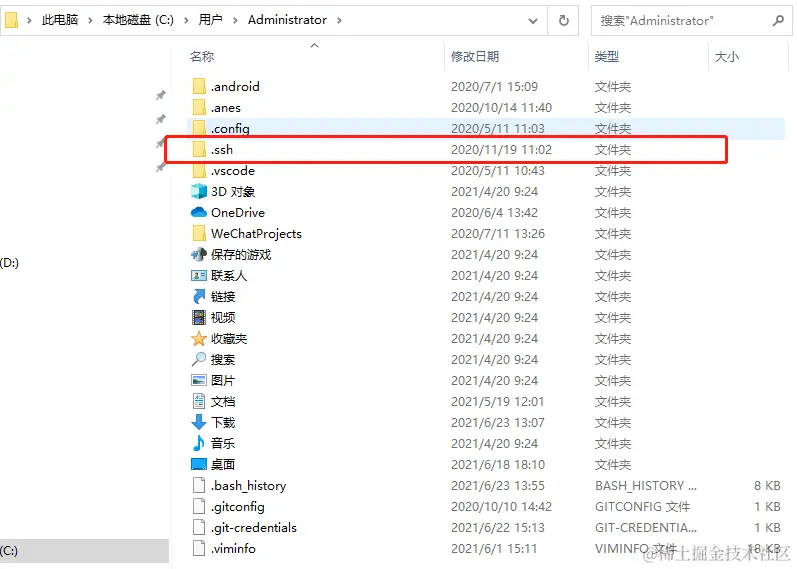This screenshot has width=797, height=569.
Task: Click the 链接 shortcut arrow icon
Action: [199, 296]
